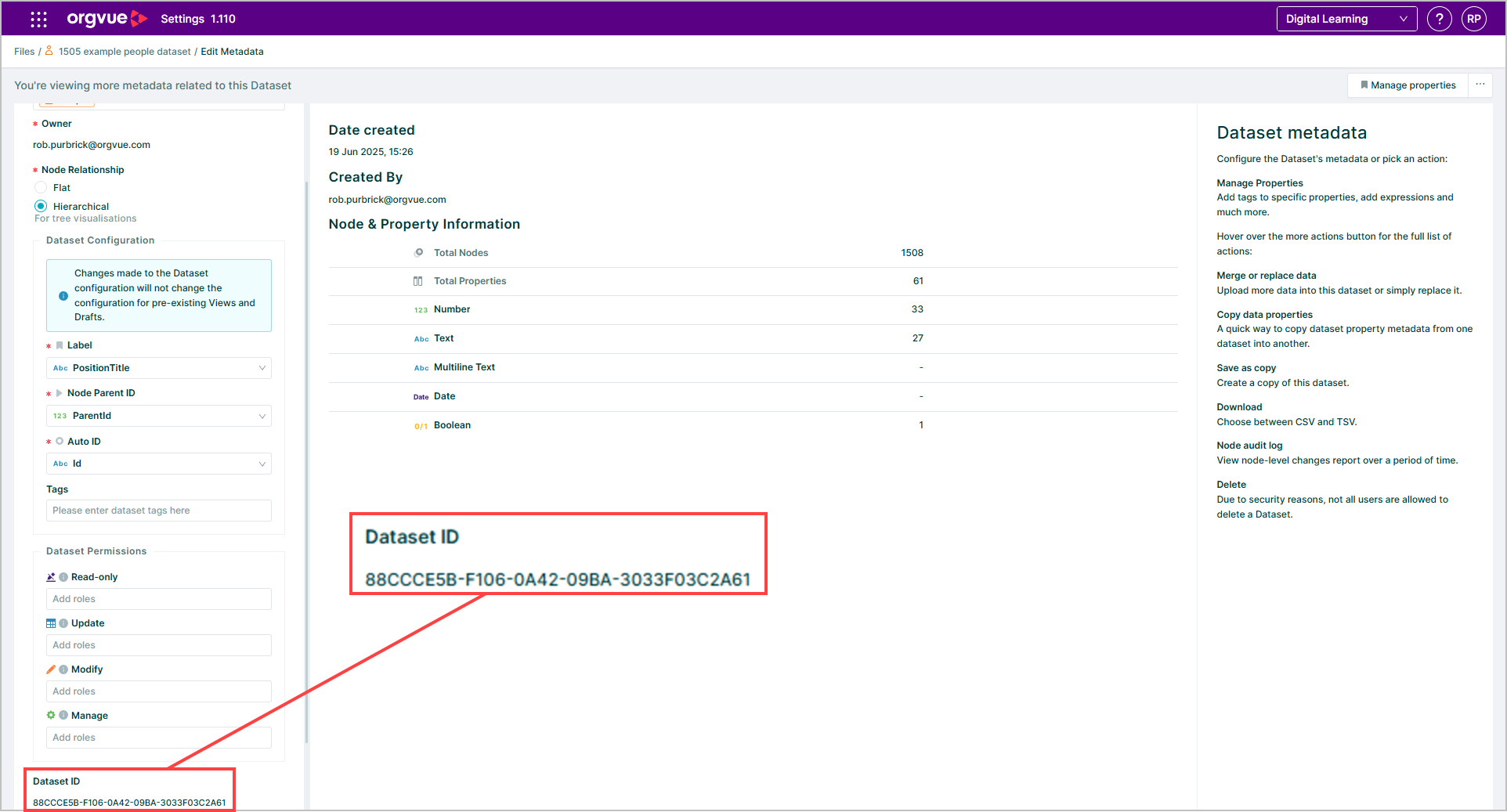Image resolution: width=1507 pixels, height=812 pixels.
Task: Click the info icon beside Update
Action: 63,623
